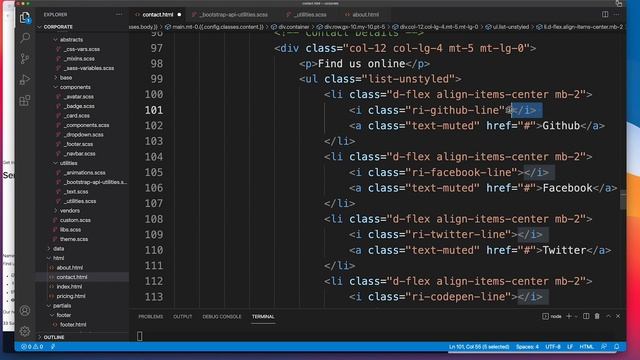Click the port/live status icon beside warnings

53,347
